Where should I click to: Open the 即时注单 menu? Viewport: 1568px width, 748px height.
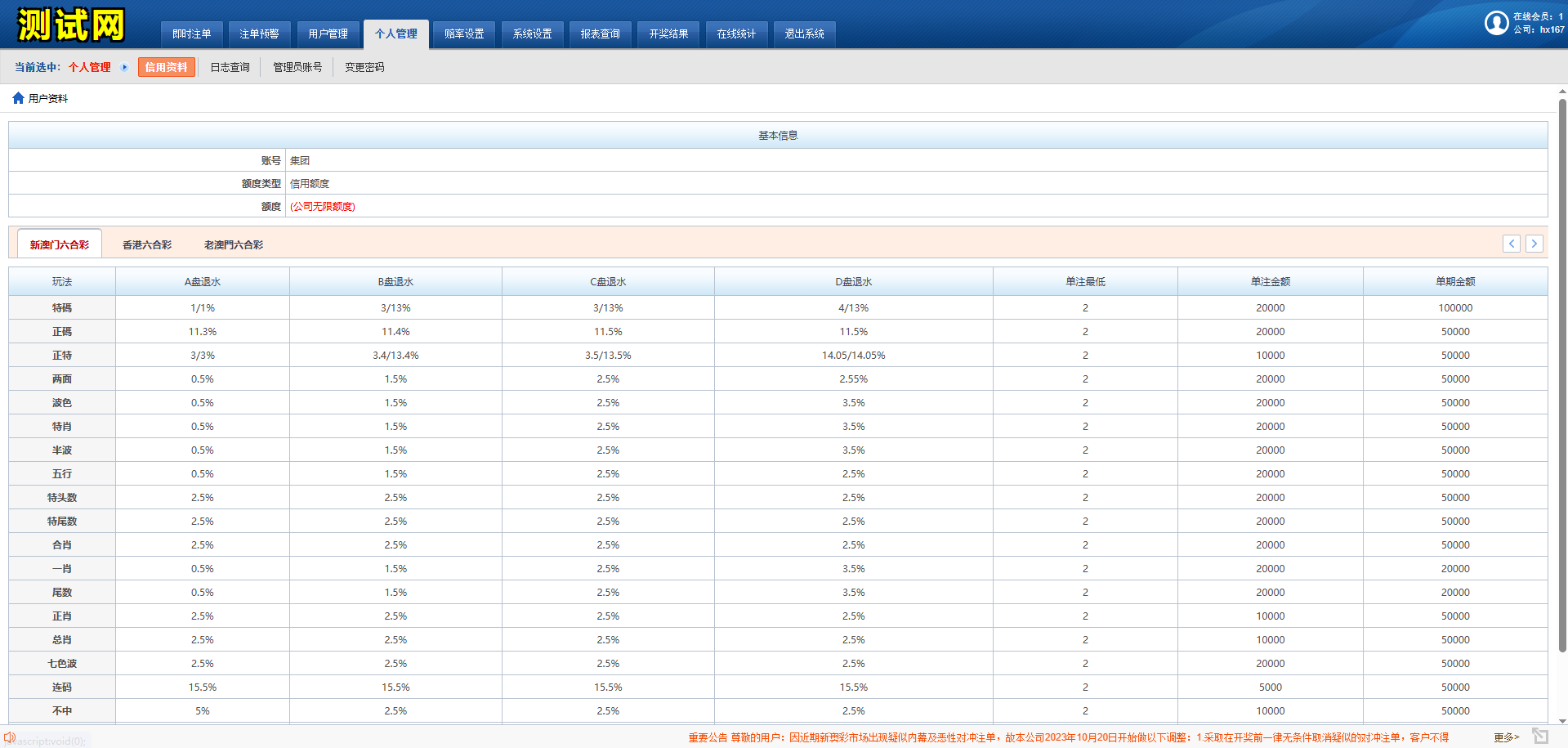[191, 34]
